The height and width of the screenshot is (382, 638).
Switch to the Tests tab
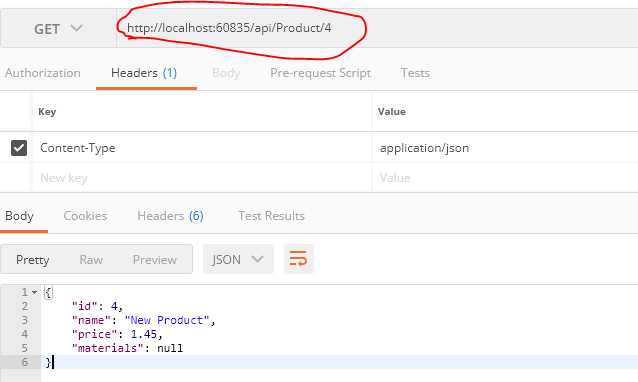415,73
